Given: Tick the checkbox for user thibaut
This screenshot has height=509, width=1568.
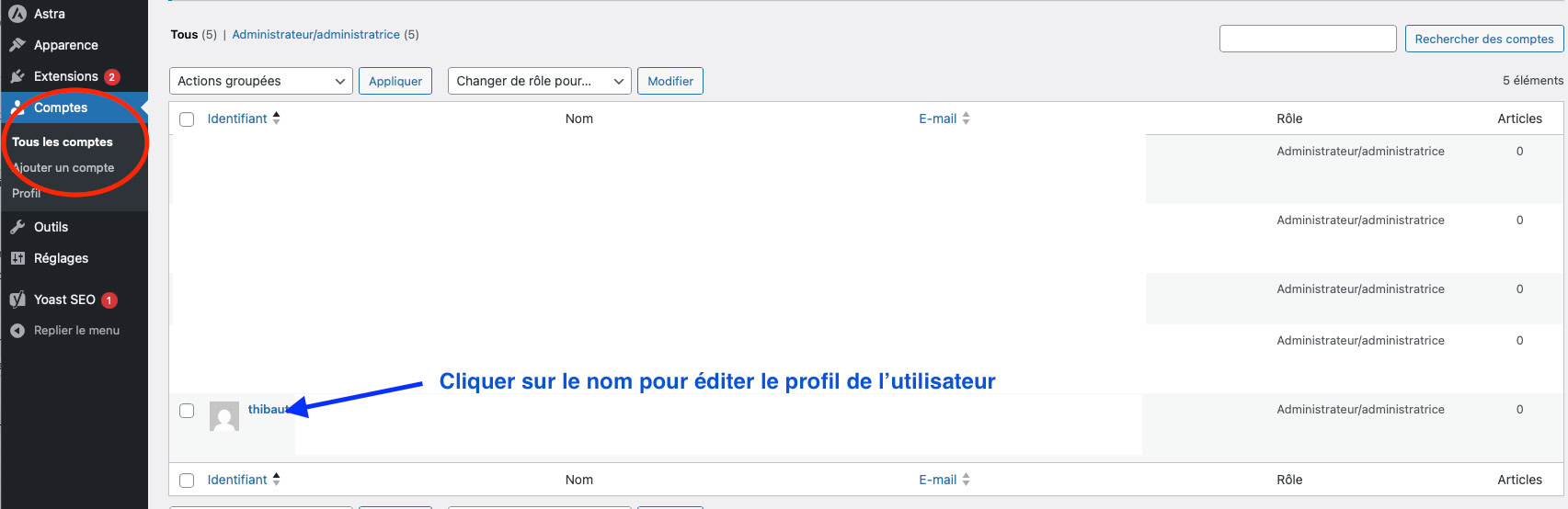Looking at the screenshot, I should pyautogui.click(x=187, y=411).
